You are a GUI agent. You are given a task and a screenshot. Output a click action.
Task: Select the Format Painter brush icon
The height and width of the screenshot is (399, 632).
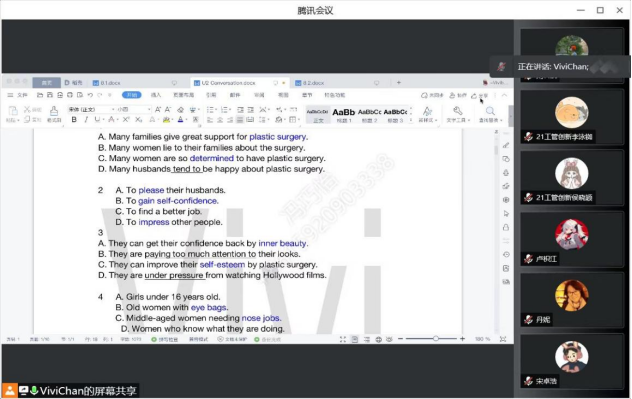pyautogui.click(x=54, y=114)
